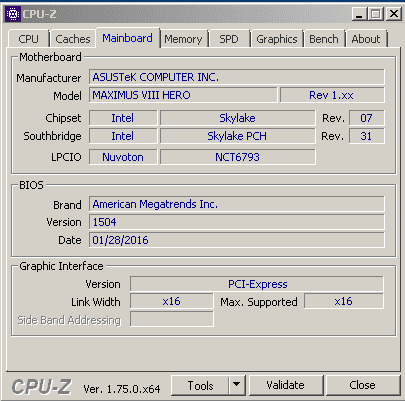Screen dimensions: 405x401
Task: Open the SPD tab
Action: pos(229,39)
